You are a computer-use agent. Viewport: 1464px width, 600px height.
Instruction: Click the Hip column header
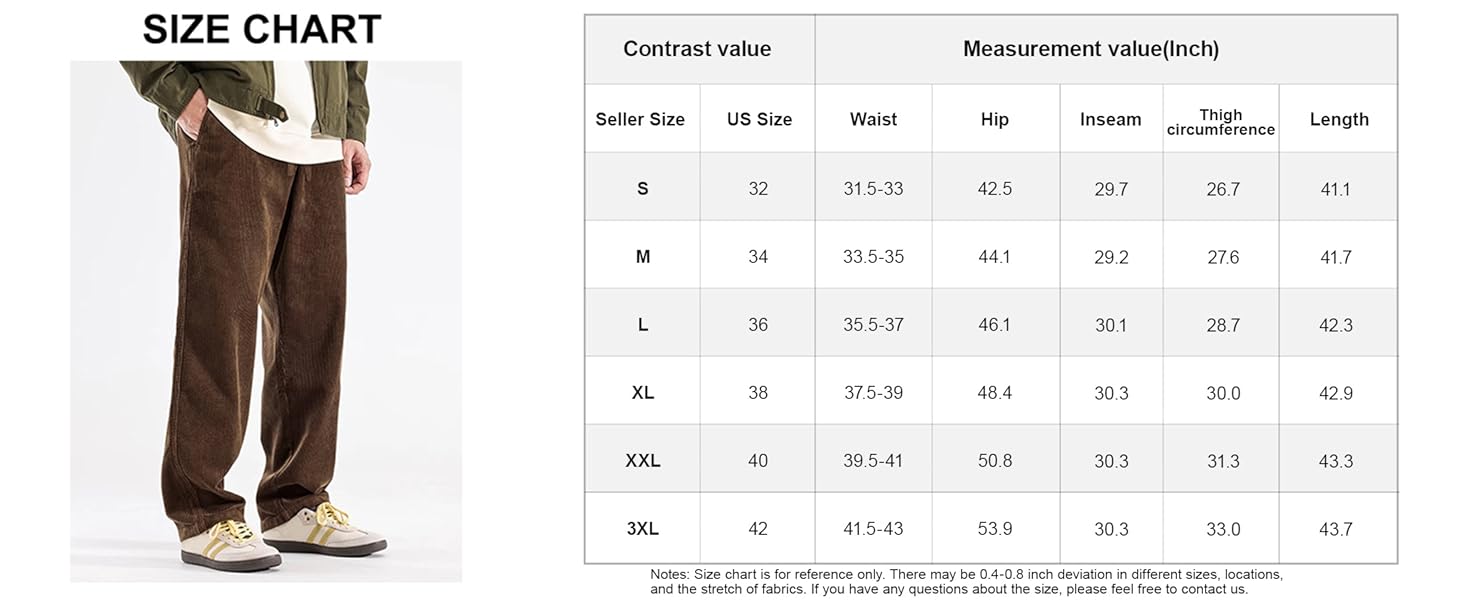[x=994, y=119]
